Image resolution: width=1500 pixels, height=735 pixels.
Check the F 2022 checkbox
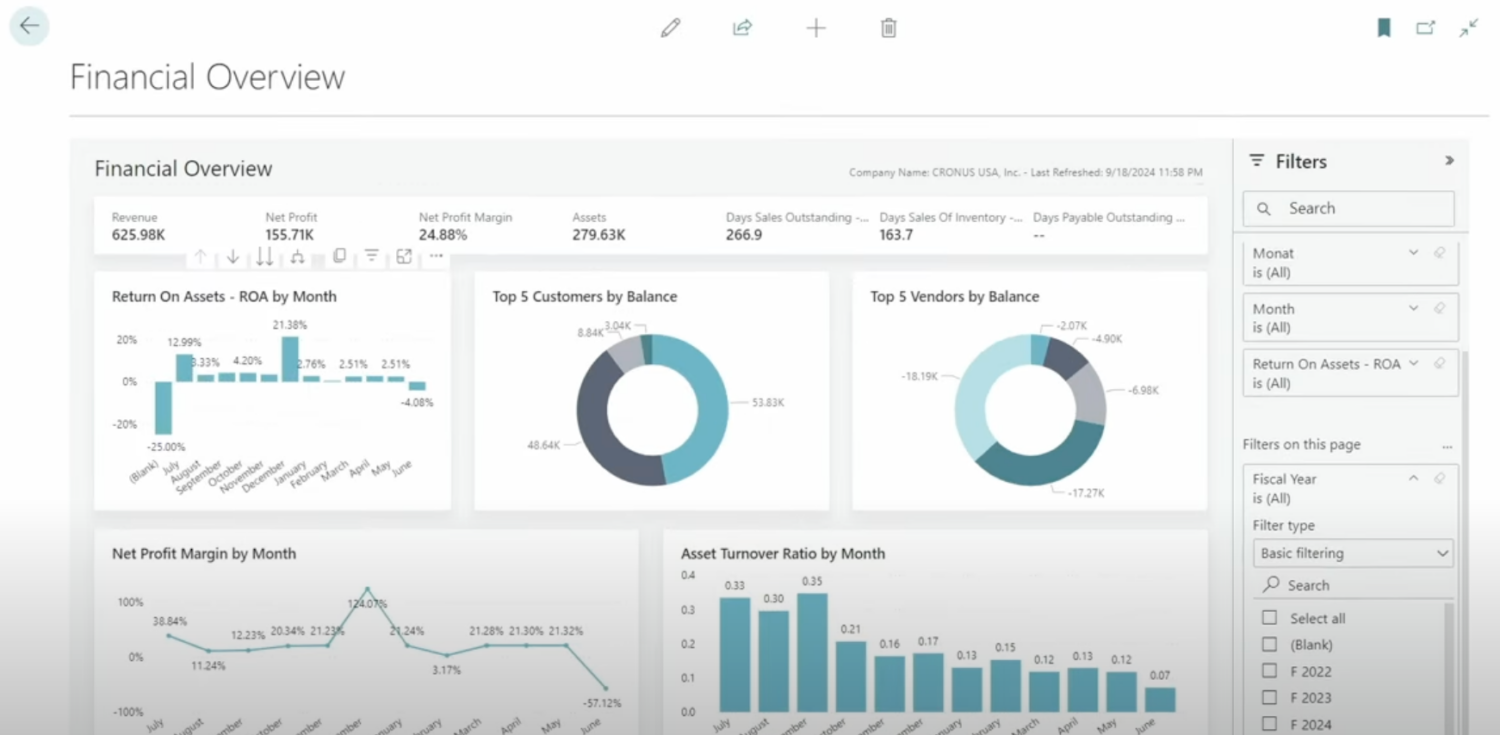coord(1269,671)
